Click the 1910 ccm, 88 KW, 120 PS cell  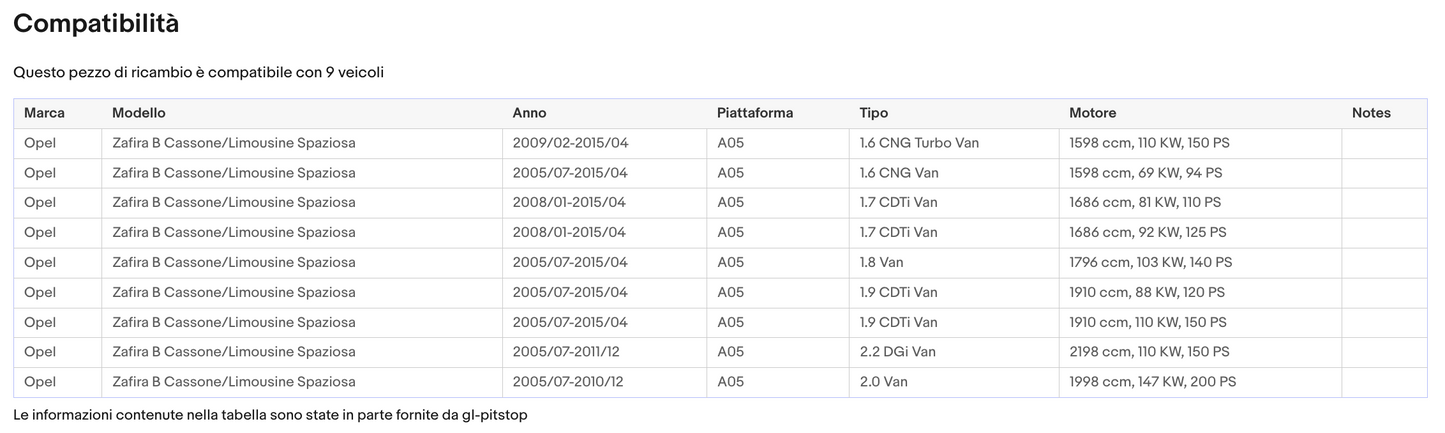[x=1147, y=292]
